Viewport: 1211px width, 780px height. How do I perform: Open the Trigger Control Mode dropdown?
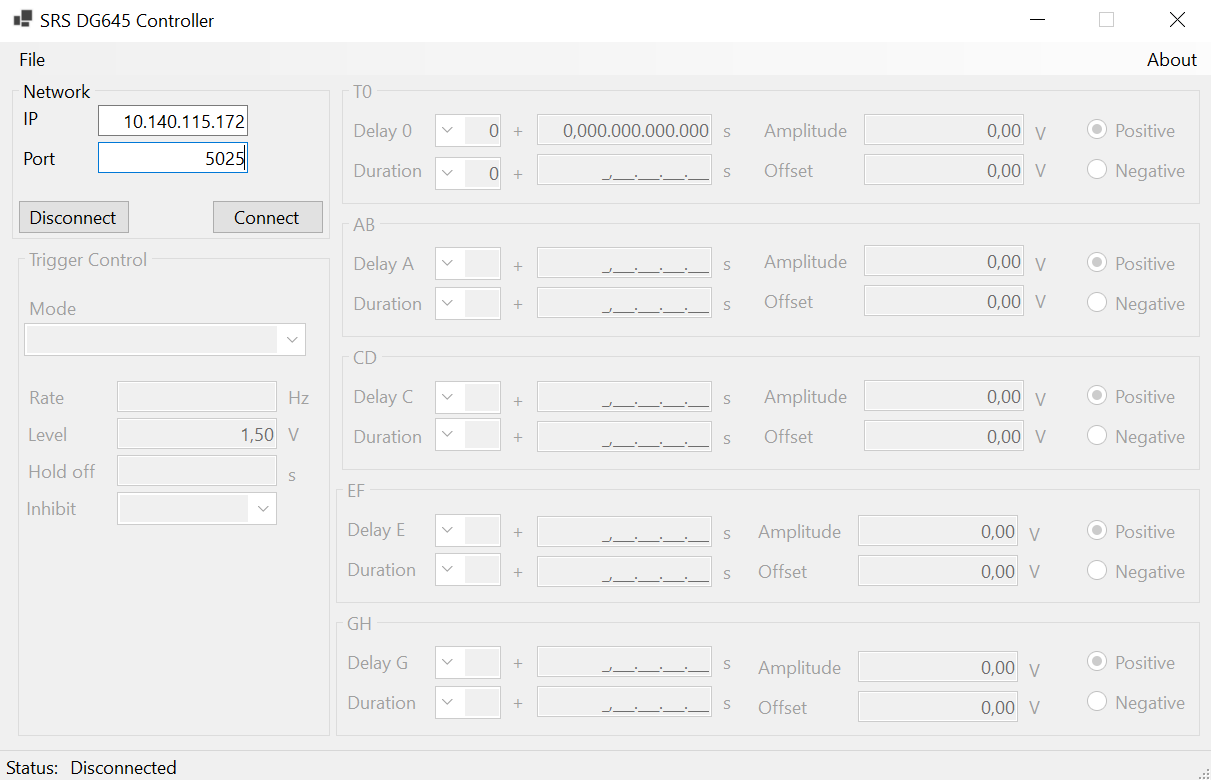(x=165, y=340)
